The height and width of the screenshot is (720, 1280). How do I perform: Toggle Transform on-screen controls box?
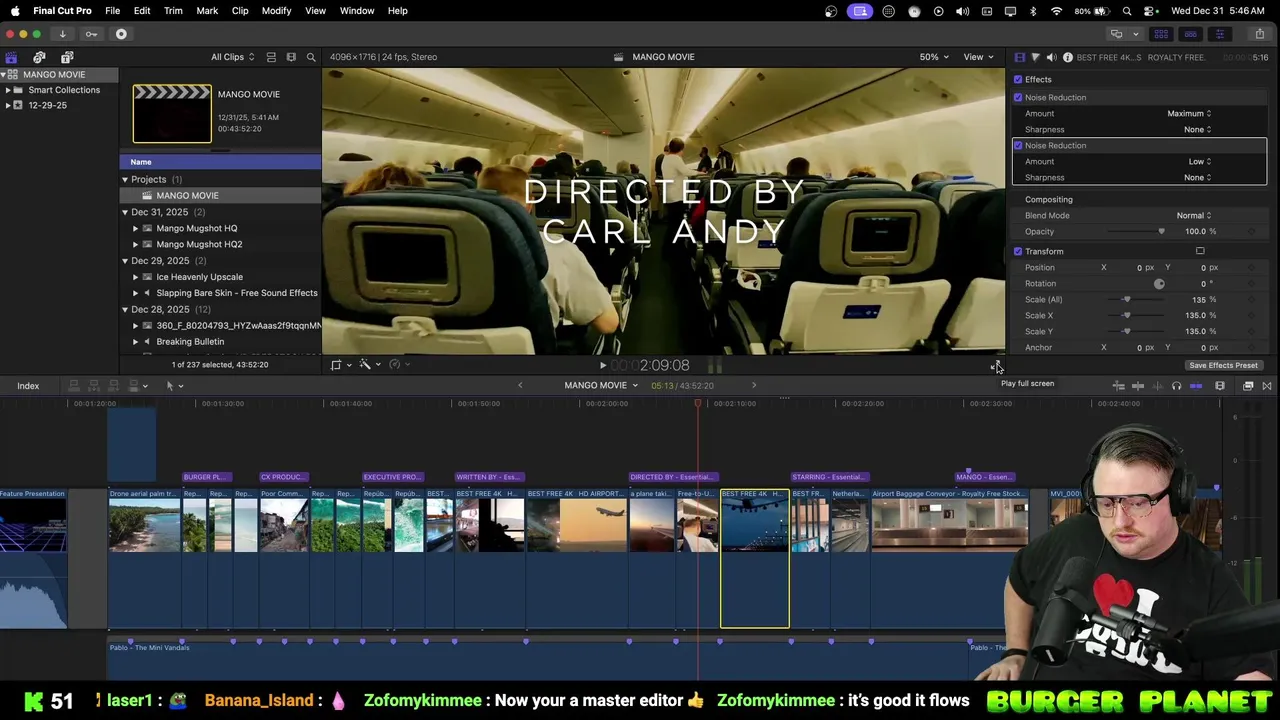(x=1200, y=251)
